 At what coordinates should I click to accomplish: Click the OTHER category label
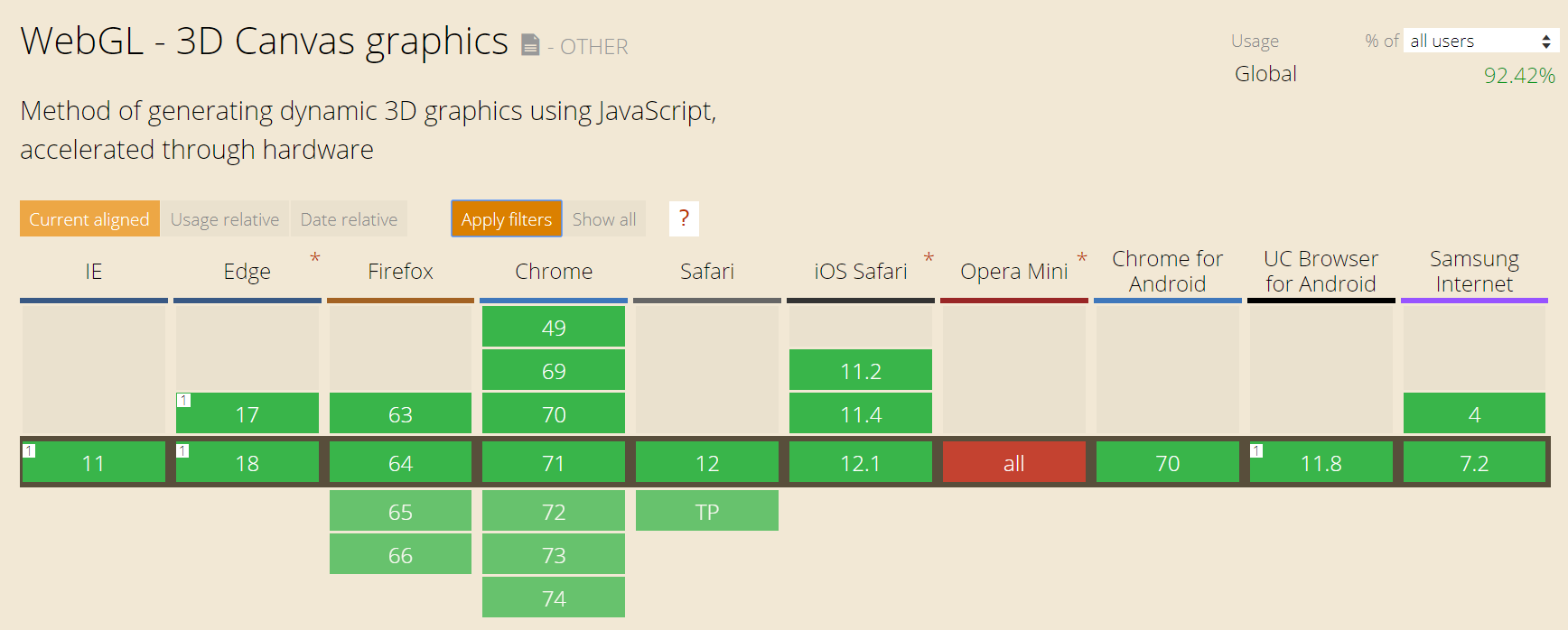[x=593, y=46]
